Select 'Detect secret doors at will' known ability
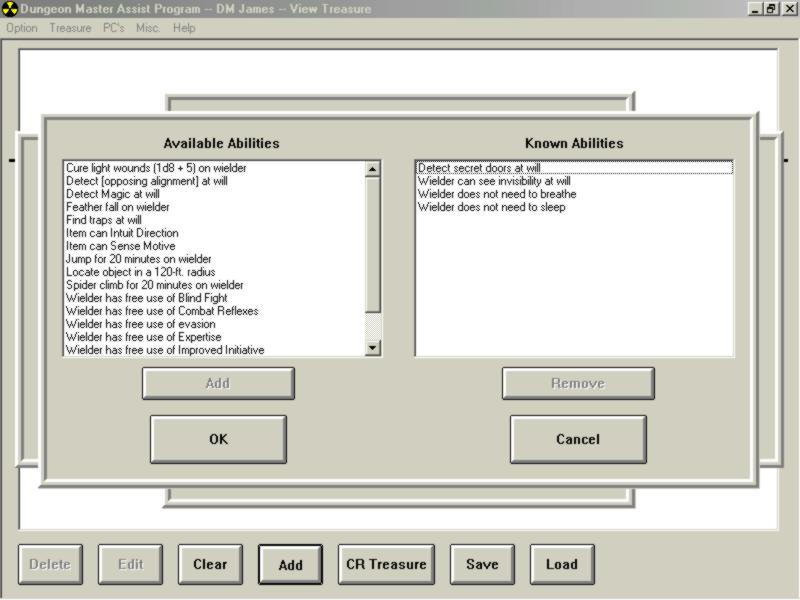 point(479,168)
